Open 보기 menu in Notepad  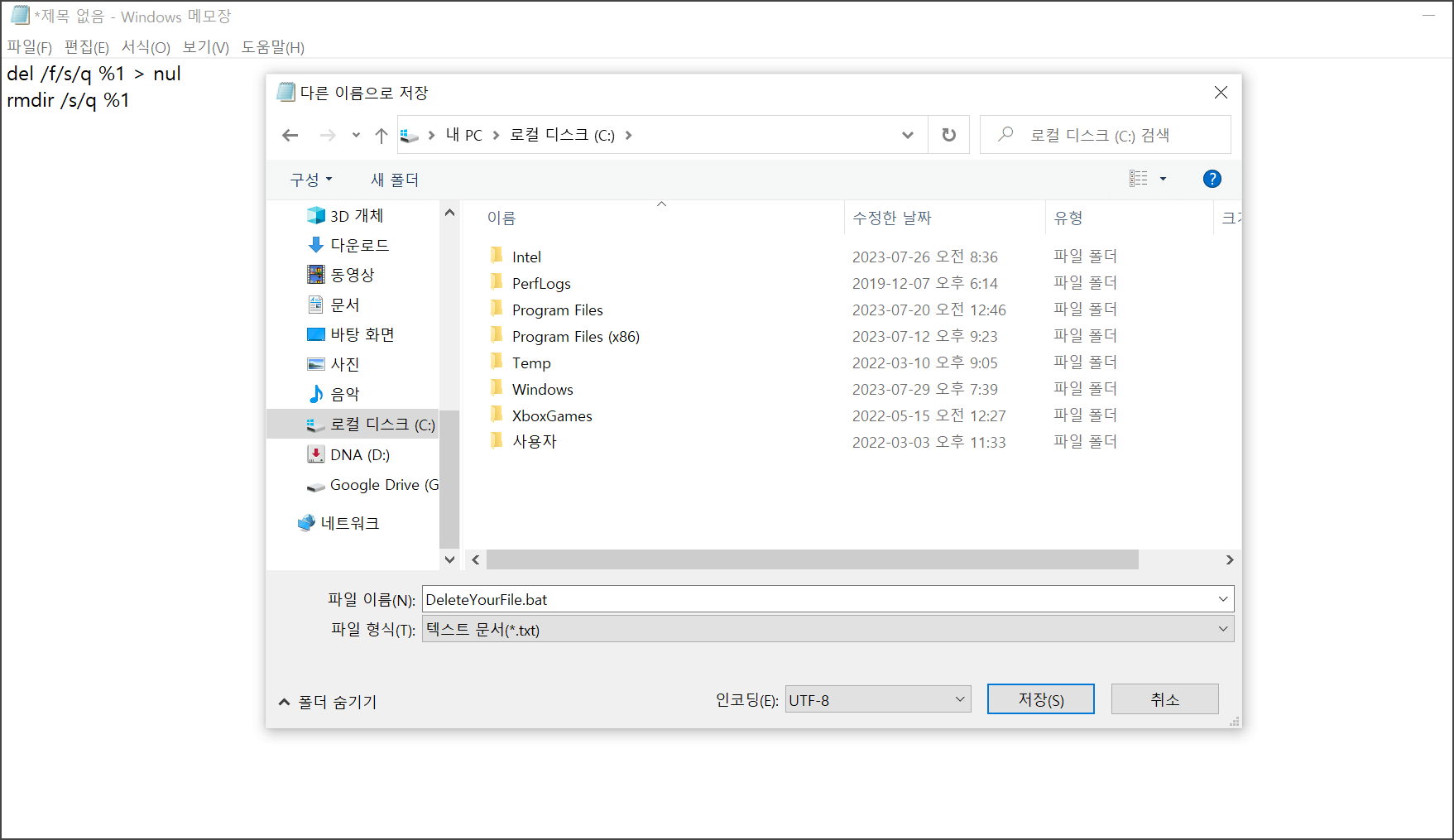[205, 47]
